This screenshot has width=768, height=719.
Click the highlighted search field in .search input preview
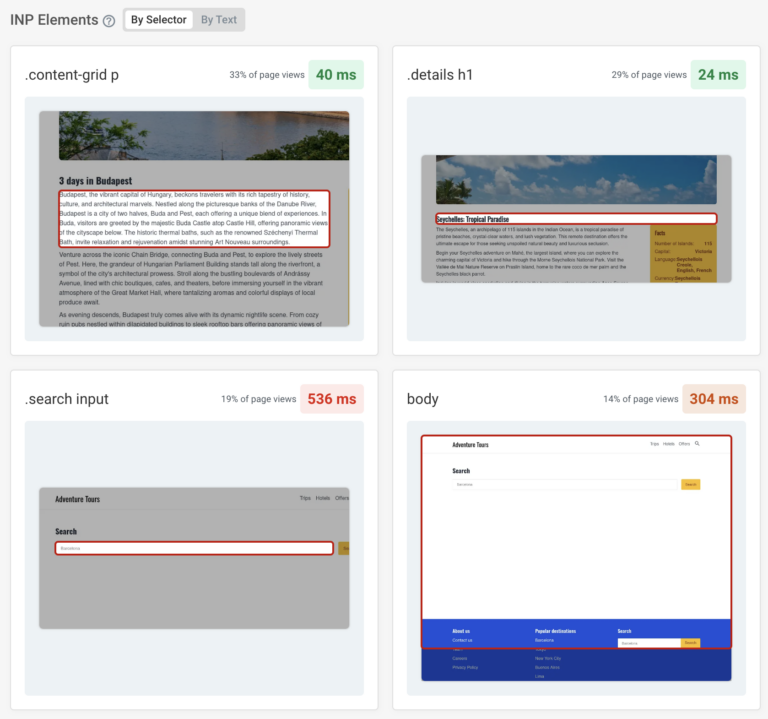tap(194, 548)
